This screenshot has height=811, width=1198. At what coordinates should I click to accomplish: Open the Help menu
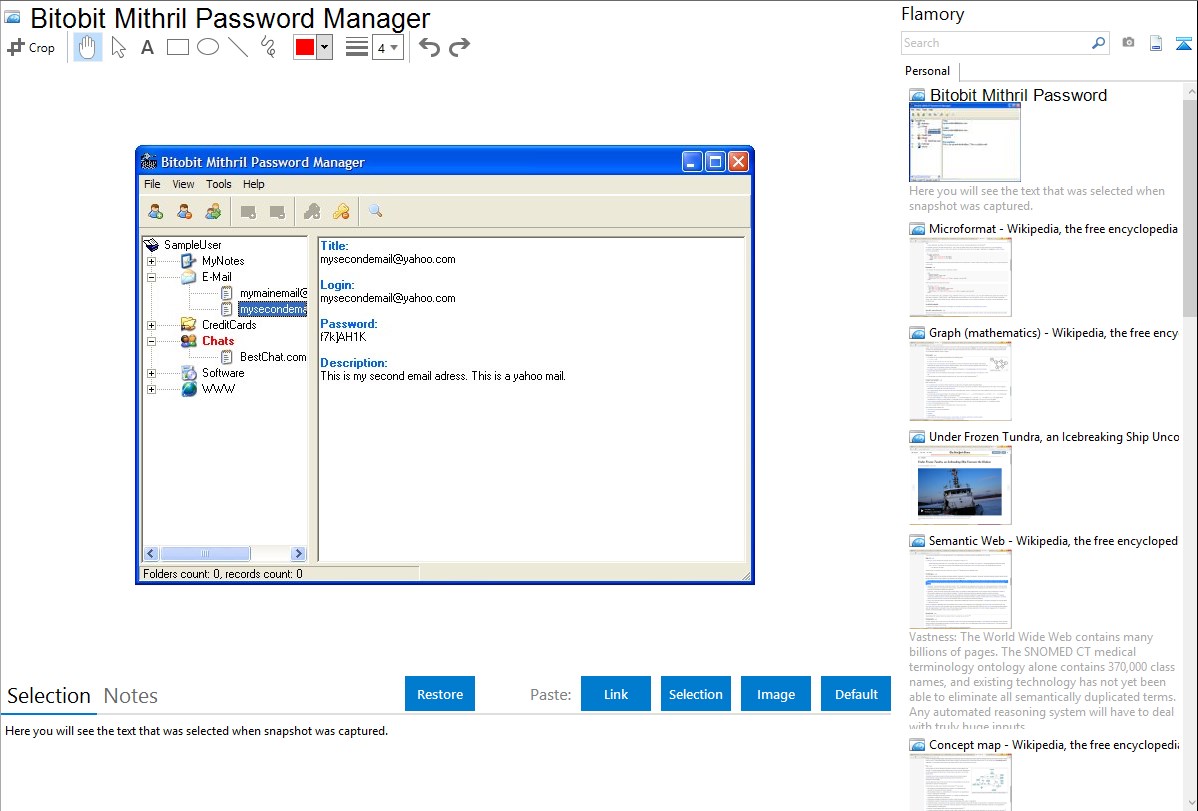tap(254, 184)
